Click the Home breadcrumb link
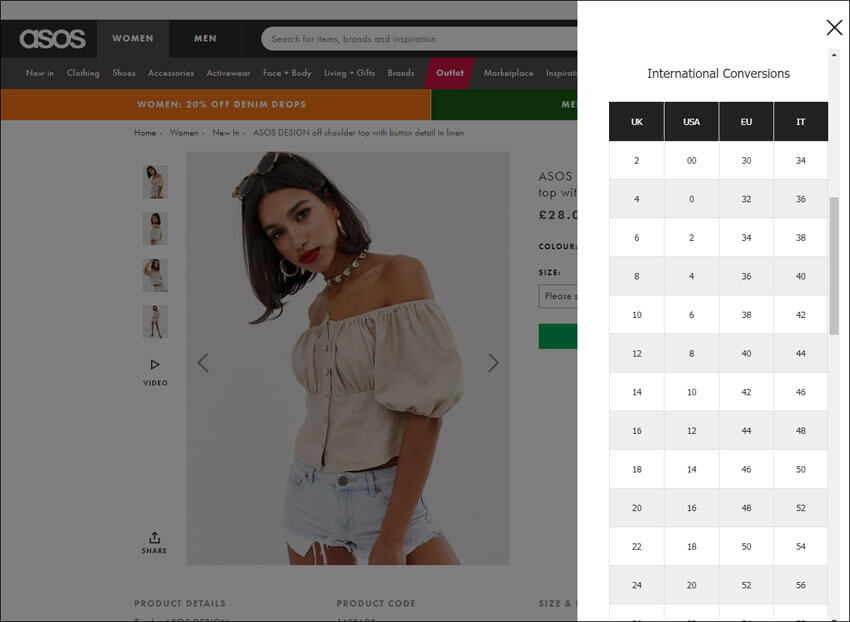Screen dimensions: 850x622 145,133
